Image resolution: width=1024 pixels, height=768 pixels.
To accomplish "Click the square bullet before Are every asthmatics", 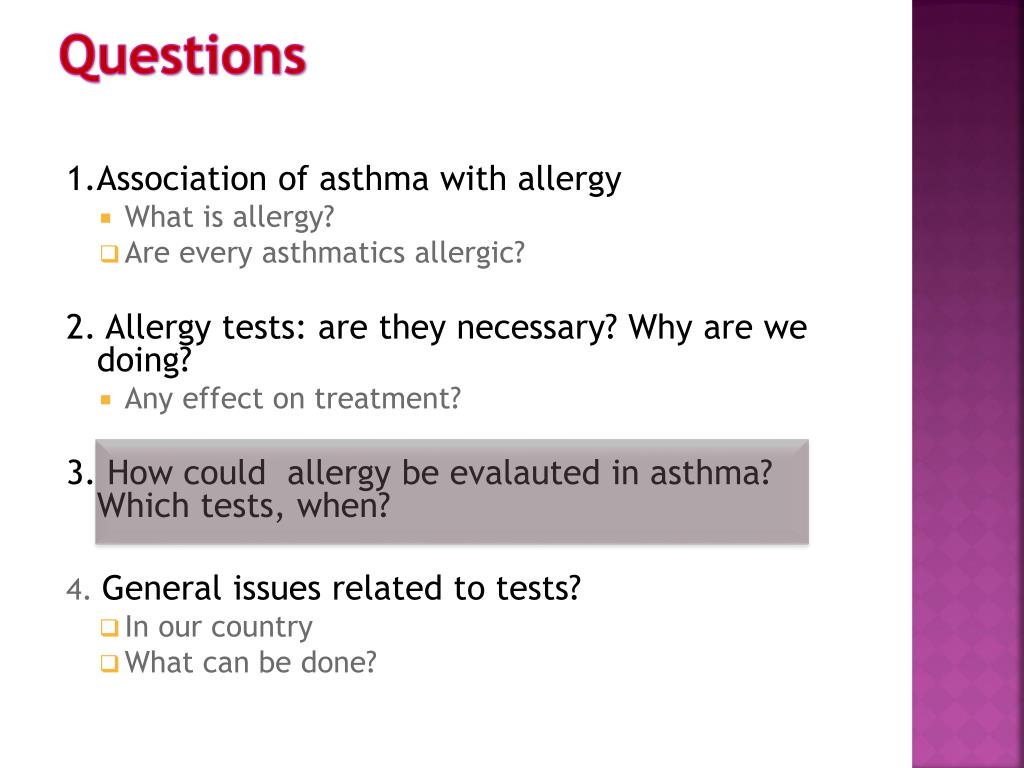I will pyautogui.click(x=109, y=253).
